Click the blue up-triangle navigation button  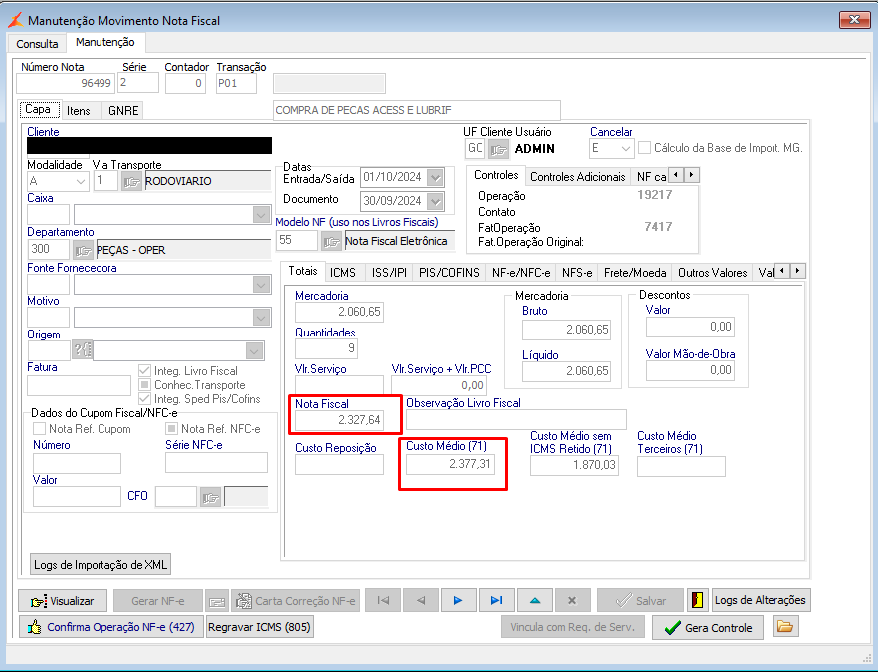click(534, 600)
